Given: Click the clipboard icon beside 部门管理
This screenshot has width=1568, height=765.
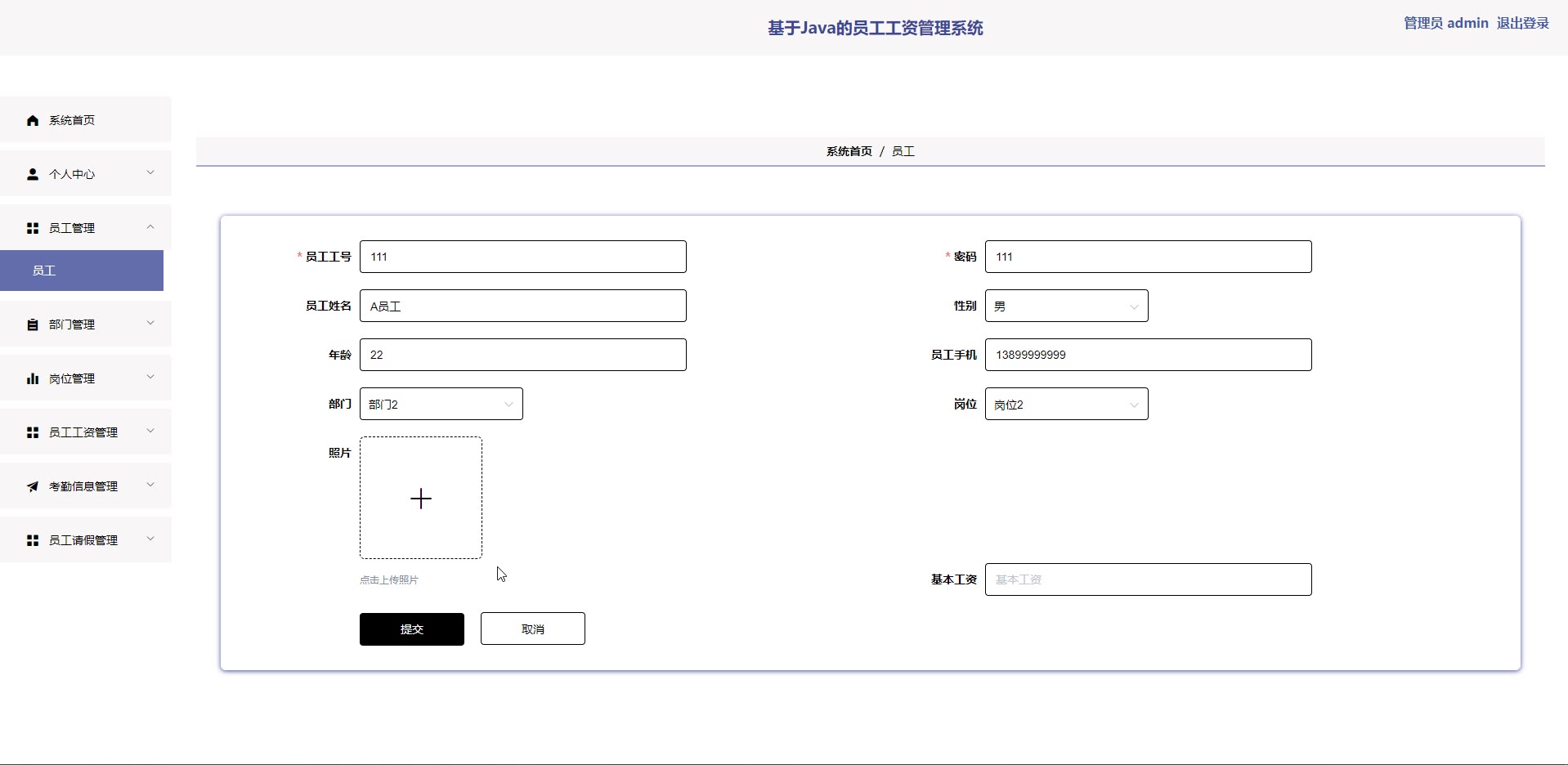Looking at the screenshot, I should click(33, 324).
